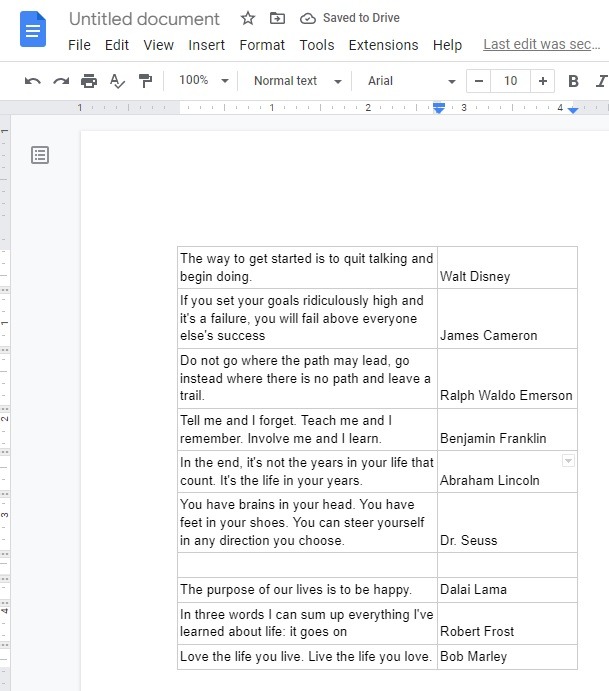
Task: Click the font size field showing 10
Action: point(510,81)
